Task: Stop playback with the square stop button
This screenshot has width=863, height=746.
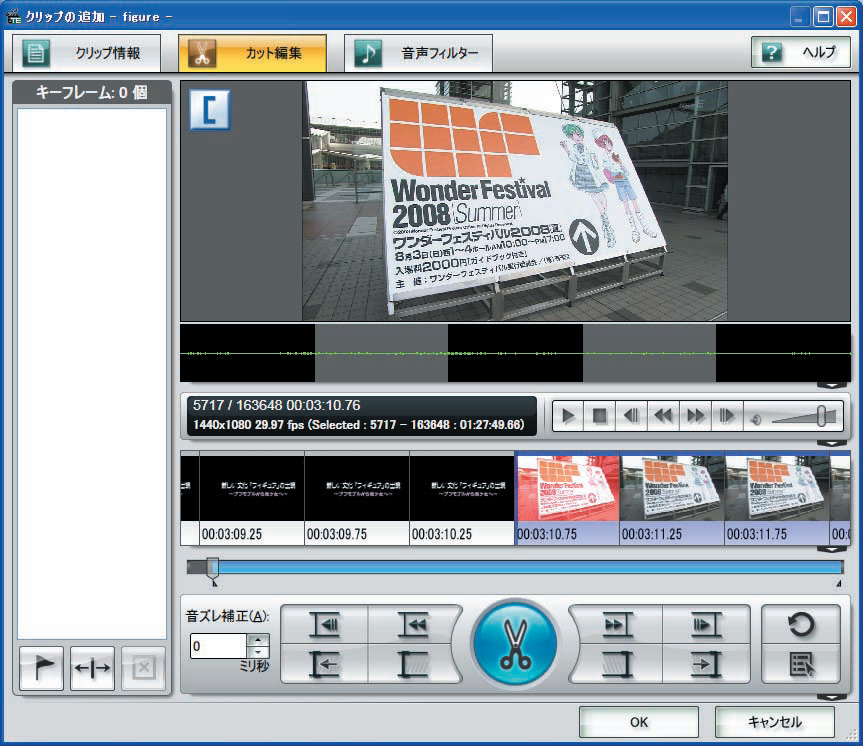Action: click(600, 416)
